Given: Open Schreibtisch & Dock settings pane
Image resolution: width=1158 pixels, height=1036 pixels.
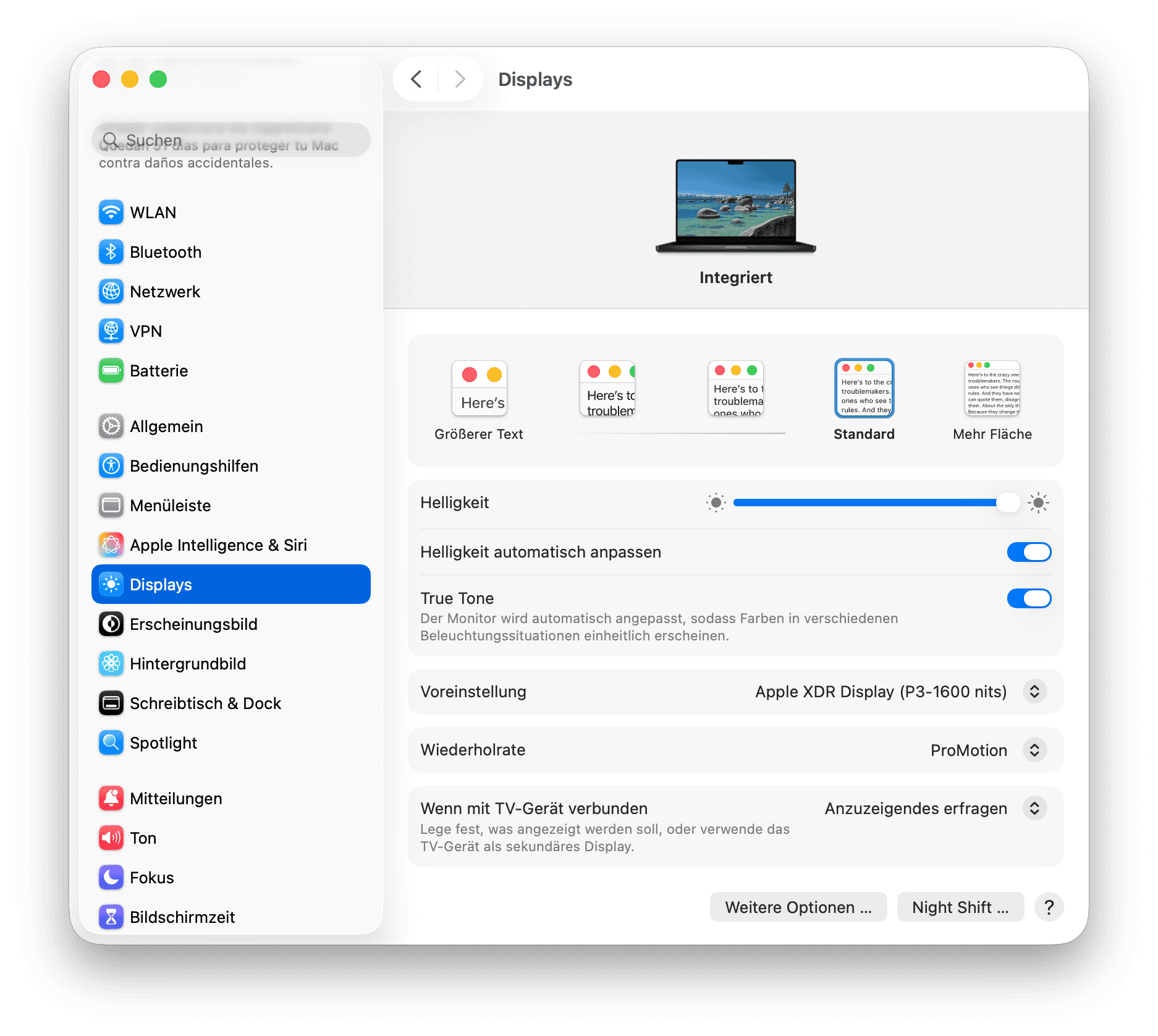Looking at the screenshot, I should 205,703.
